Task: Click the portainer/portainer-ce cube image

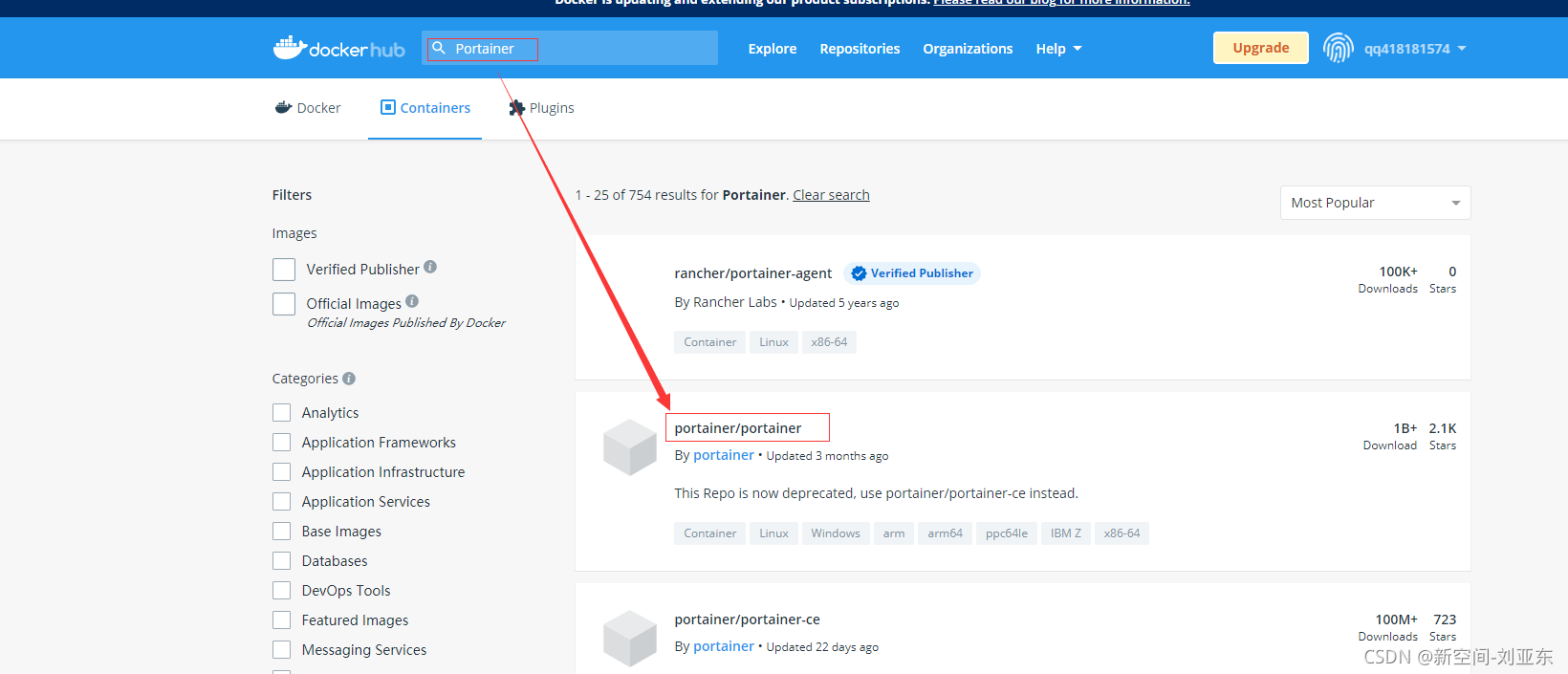Action: tap(630, 639)
